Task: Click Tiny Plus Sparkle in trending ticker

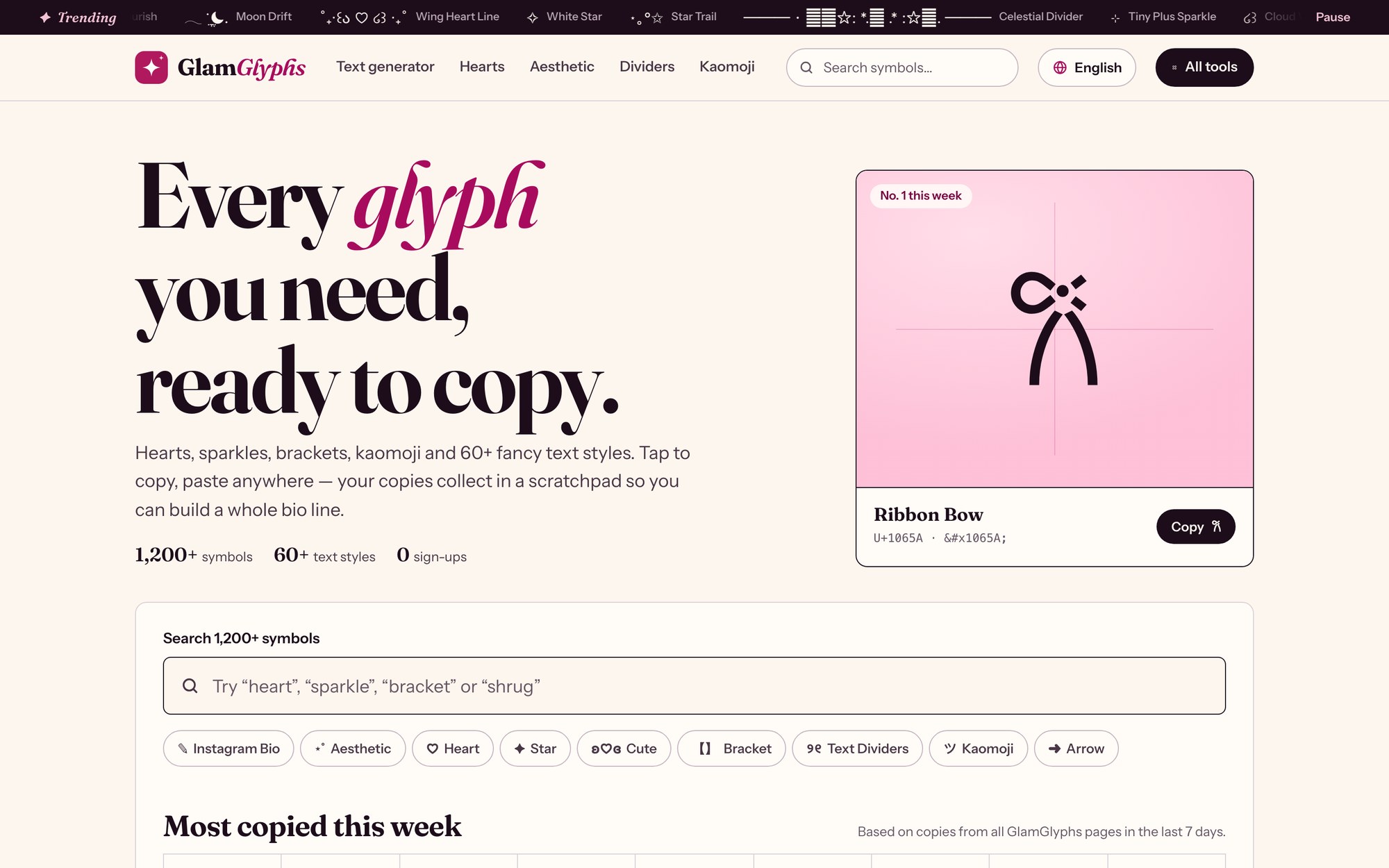Action: [1163, 17]
